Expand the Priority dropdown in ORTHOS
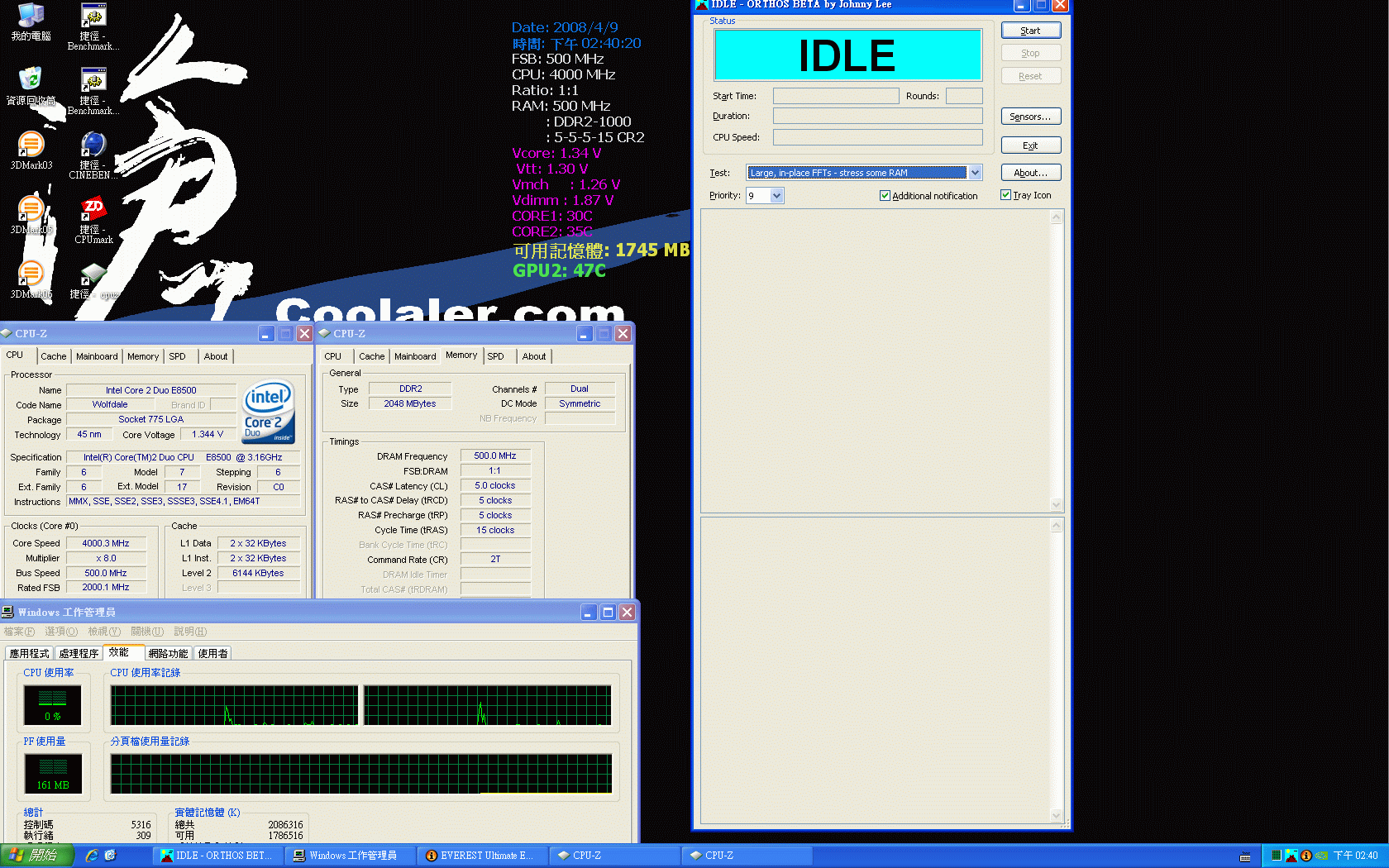The image size is (1389, 868). point(776,196)
